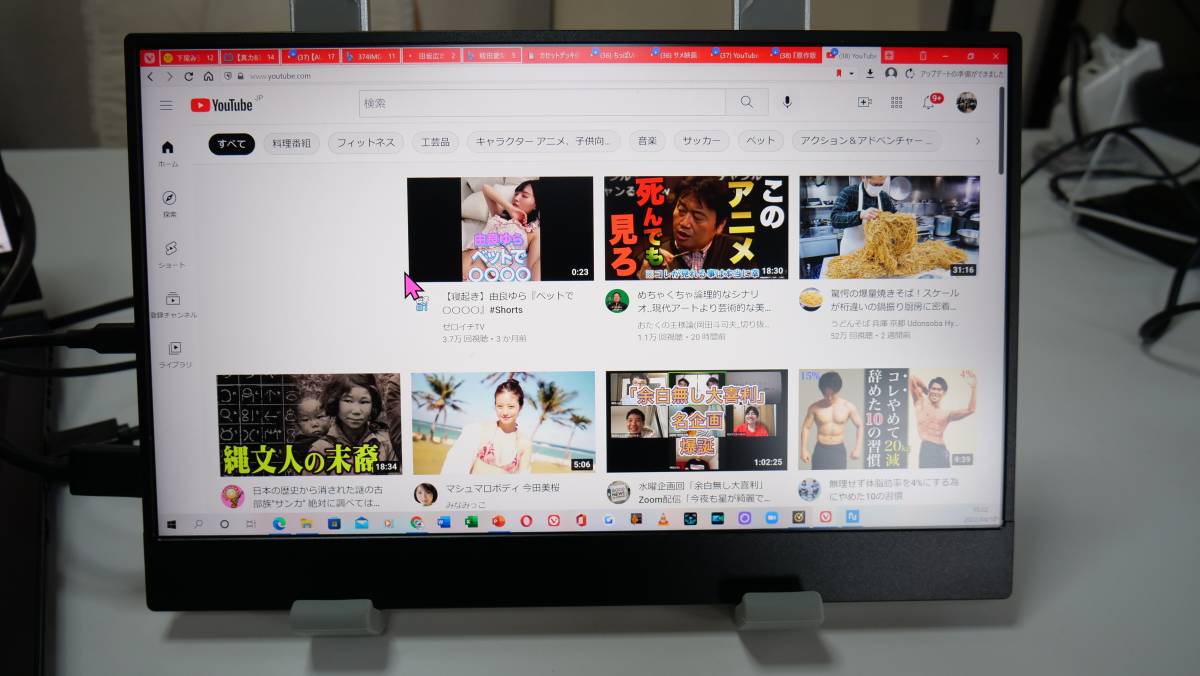1200x676 pixels.
Task: Open browser profile icon in toolbar
Action: (x=890, y=73)
